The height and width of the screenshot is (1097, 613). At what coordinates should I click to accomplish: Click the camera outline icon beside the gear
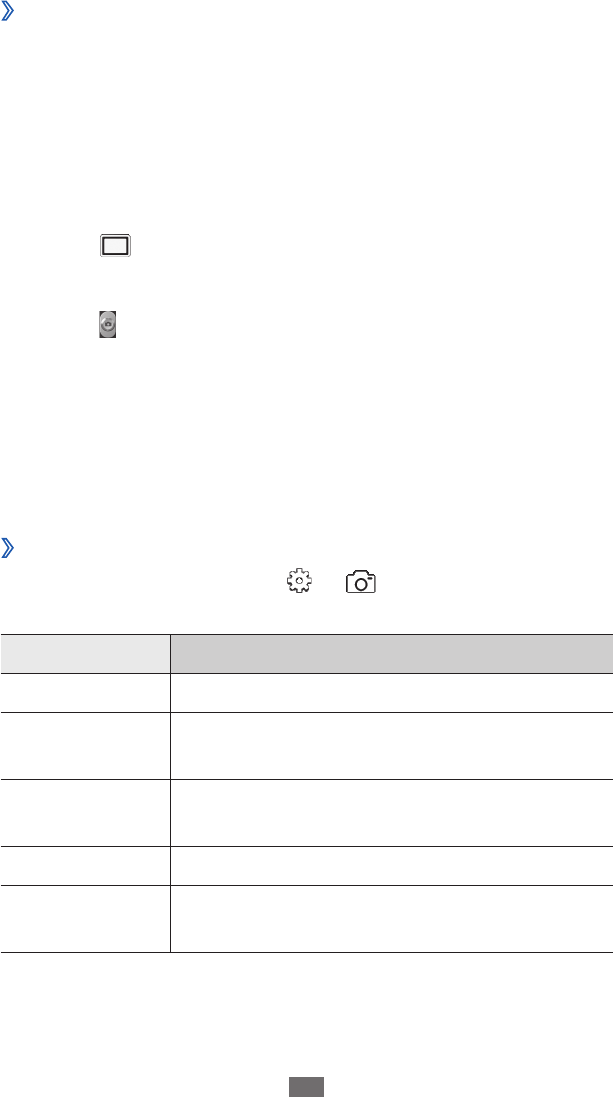coord(360,582)
